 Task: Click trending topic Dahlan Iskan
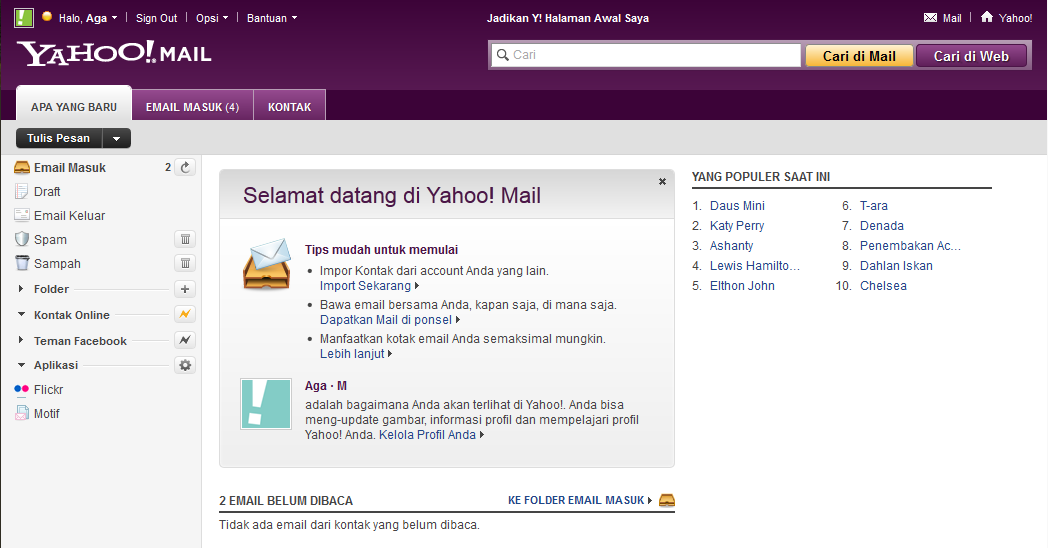(896, 265)
